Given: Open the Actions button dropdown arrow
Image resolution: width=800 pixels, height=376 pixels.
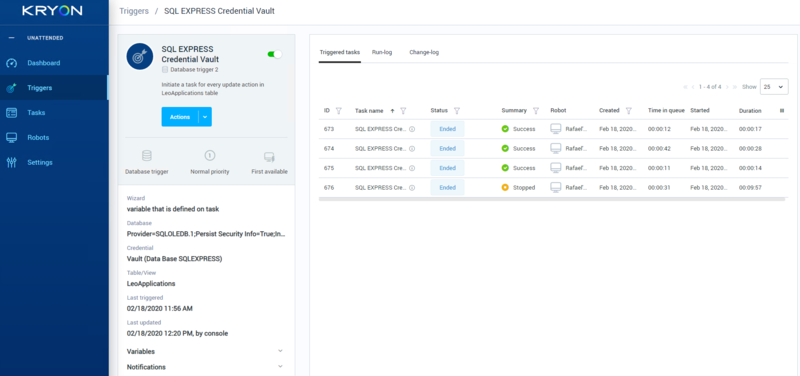Looking at the screenshot, I should (x=205, y=117).
